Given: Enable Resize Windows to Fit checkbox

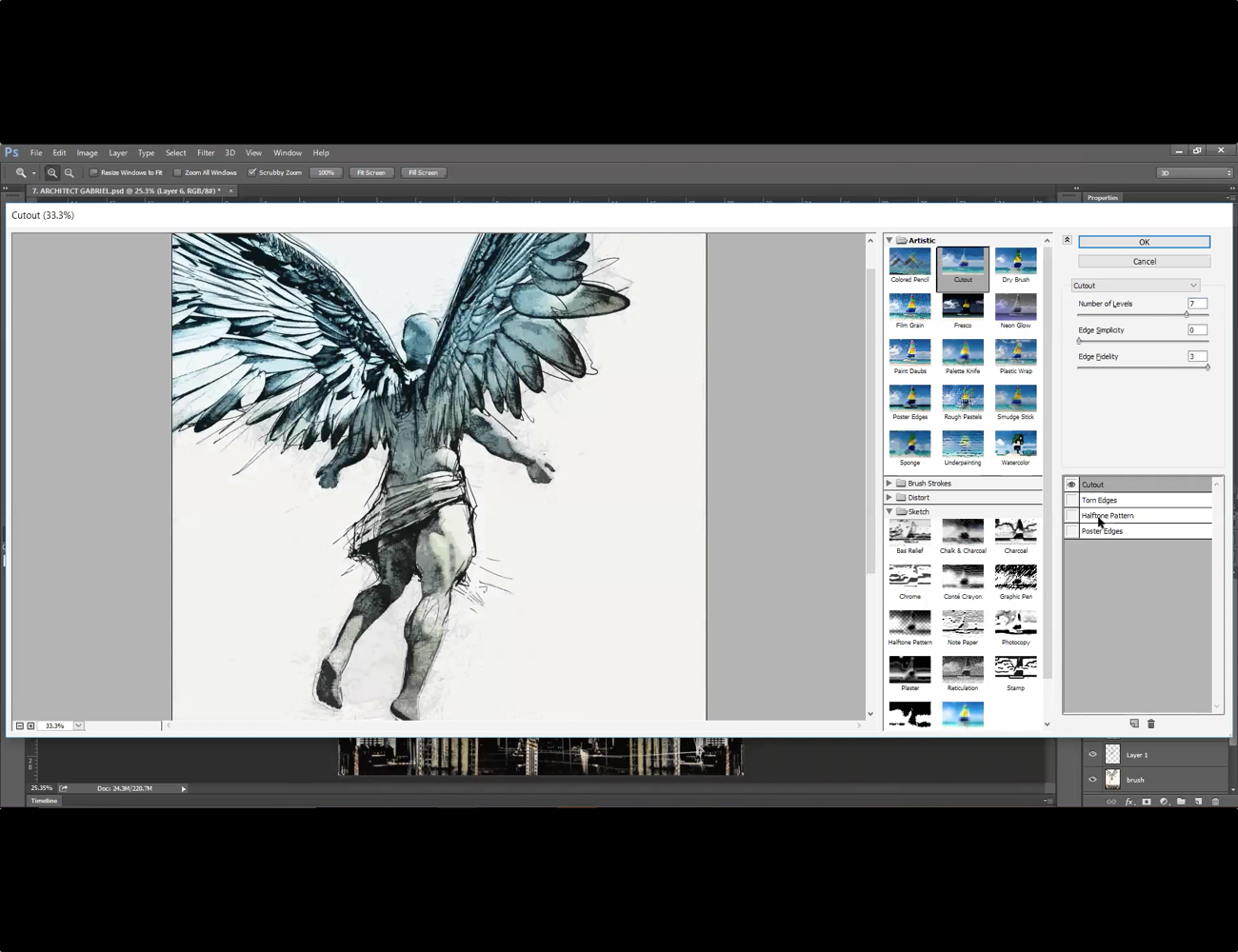Looking at the screenshot, I should [x=93, y=172].
